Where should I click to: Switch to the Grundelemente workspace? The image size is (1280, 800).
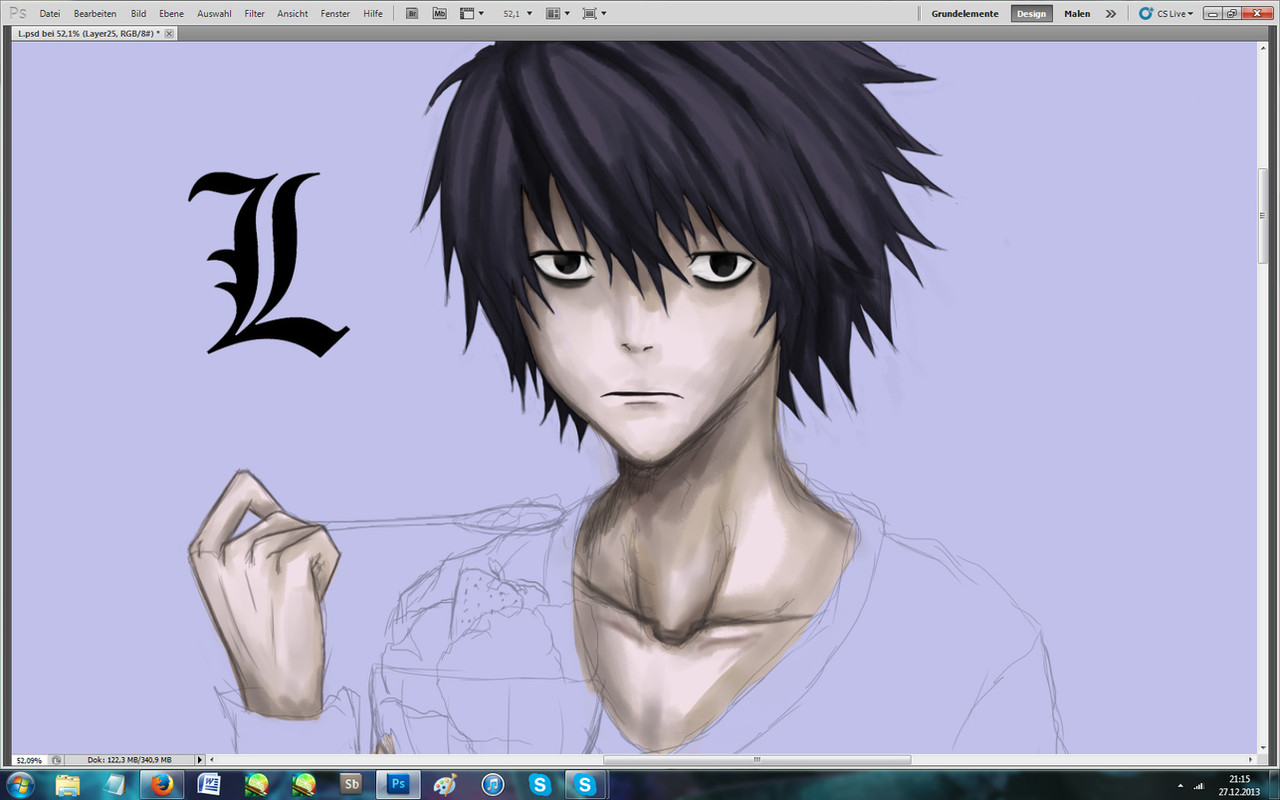(x=965, y=14)
